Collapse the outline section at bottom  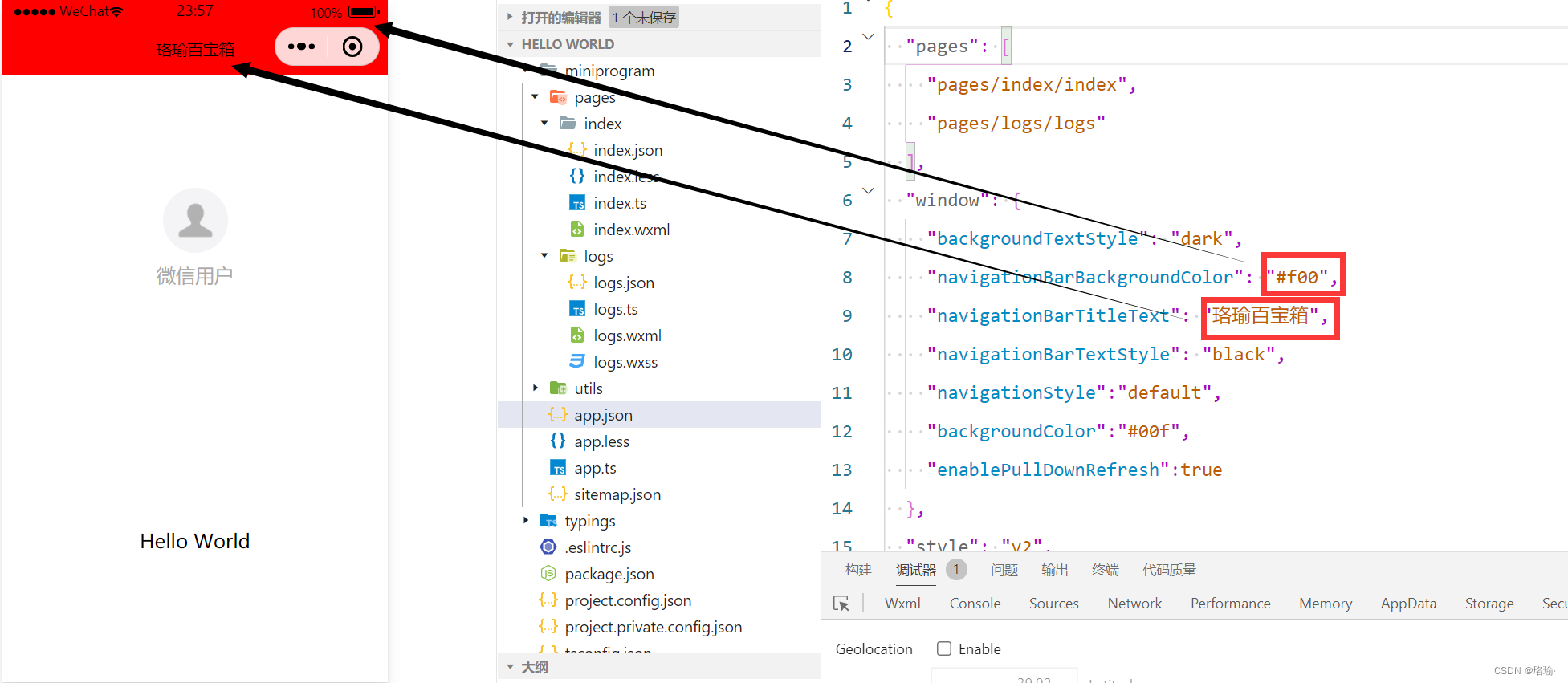point(510,667)
